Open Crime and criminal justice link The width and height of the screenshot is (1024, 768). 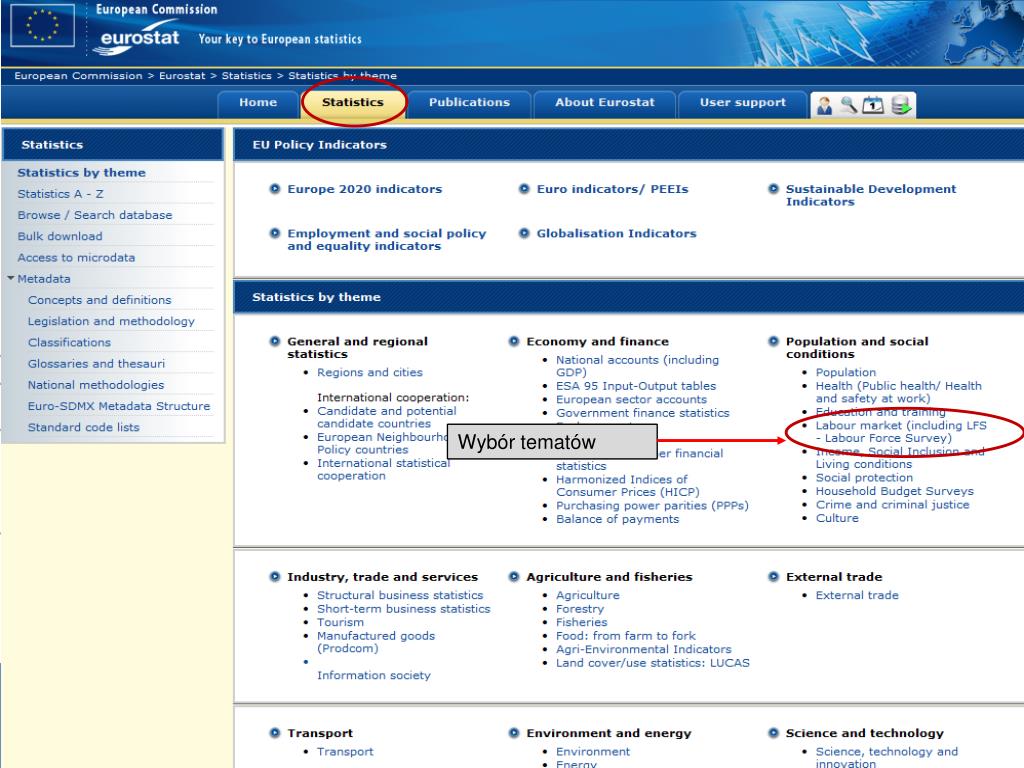click(892, 505)
